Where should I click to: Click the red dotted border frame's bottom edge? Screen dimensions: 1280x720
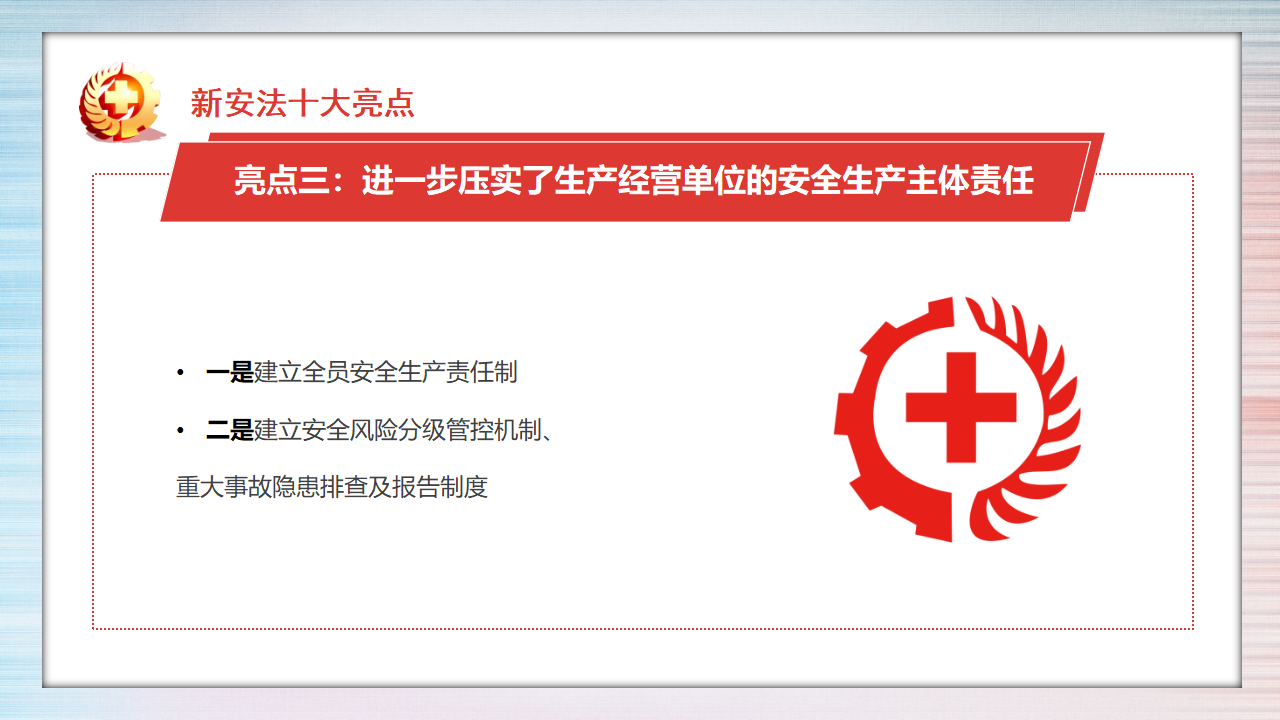click(x=643, y=629)
